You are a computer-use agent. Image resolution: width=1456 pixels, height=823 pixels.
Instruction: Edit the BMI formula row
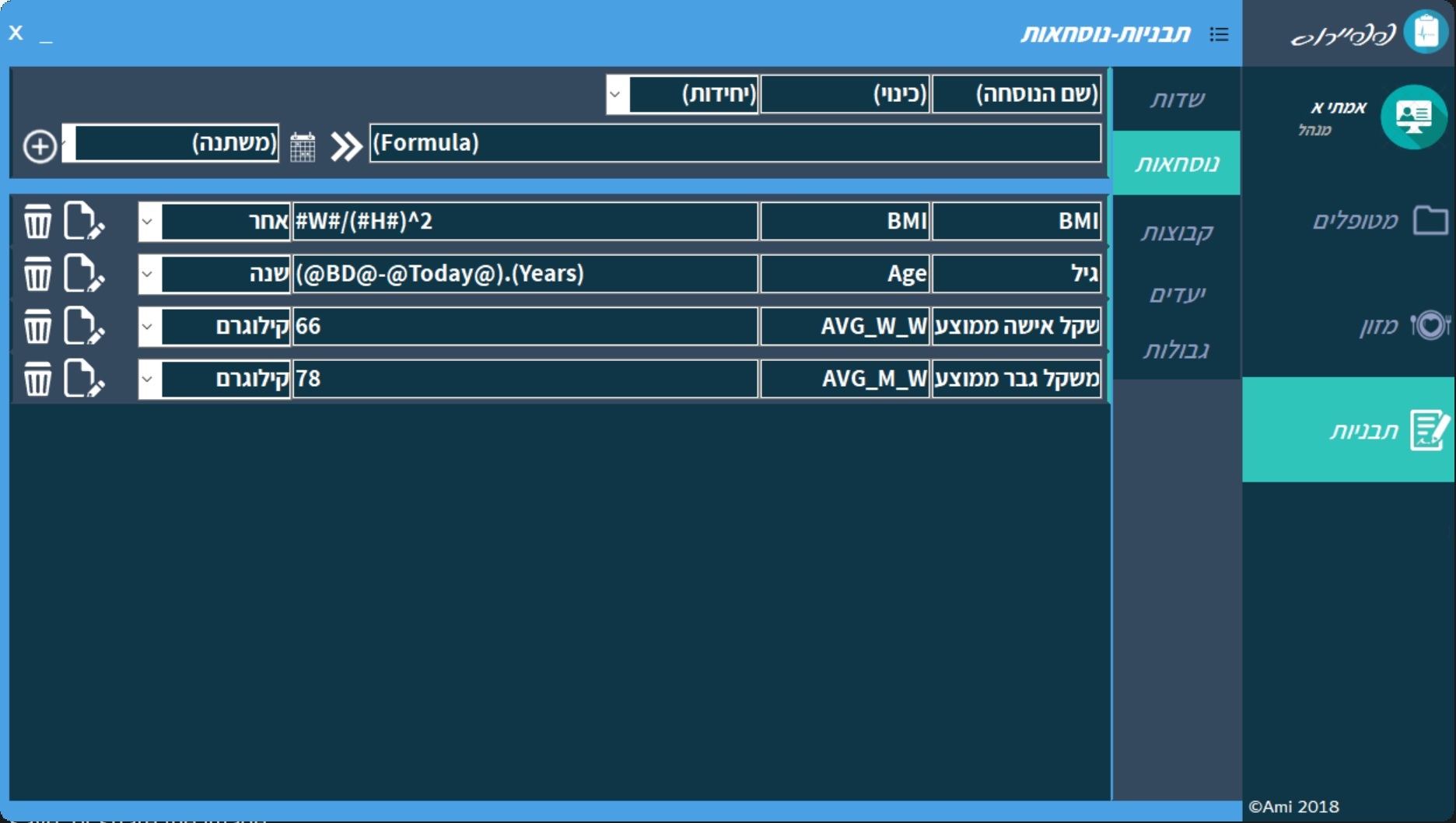[x=83, y=222]
